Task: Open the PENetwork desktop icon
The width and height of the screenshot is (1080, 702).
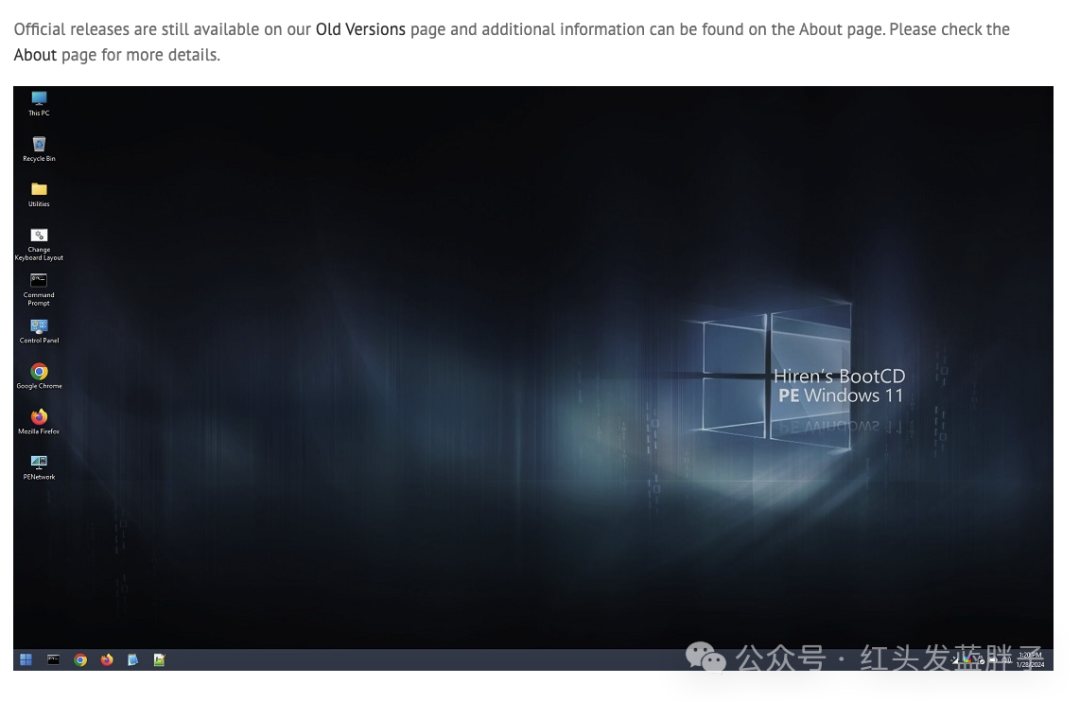Action: 39,467
